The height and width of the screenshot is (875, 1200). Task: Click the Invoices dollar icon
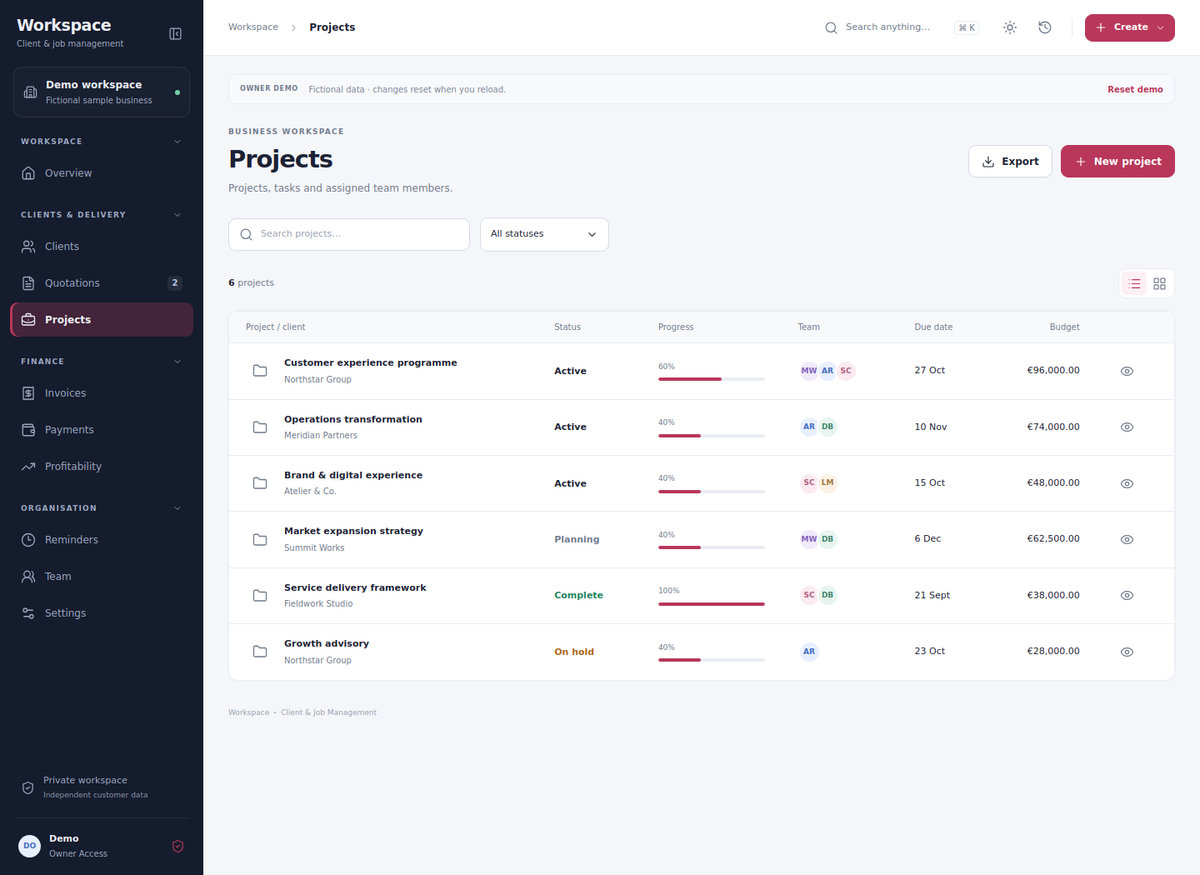(29, 393)
